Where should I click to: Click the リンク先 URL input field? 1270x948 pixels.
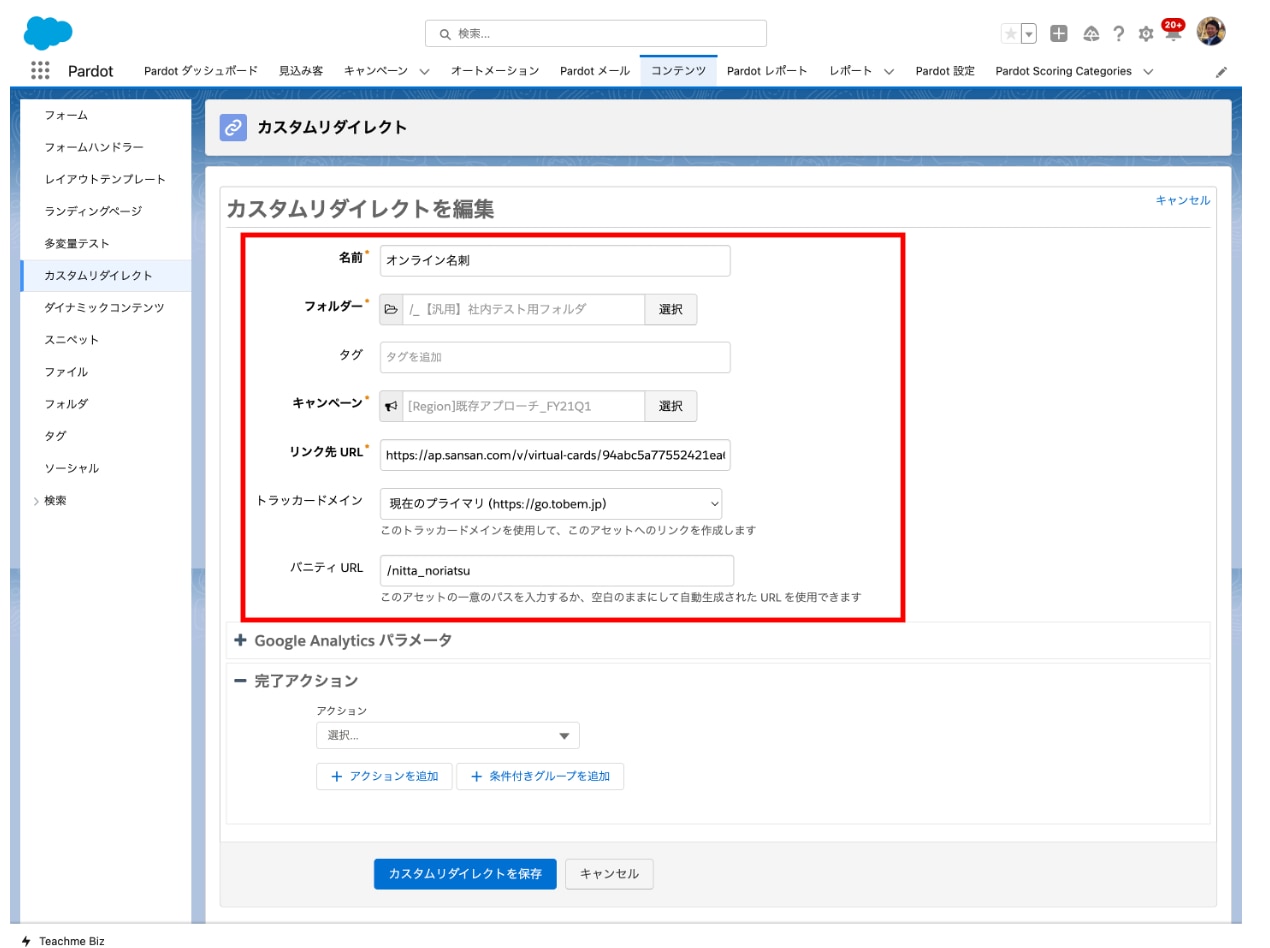coord(555,454)
